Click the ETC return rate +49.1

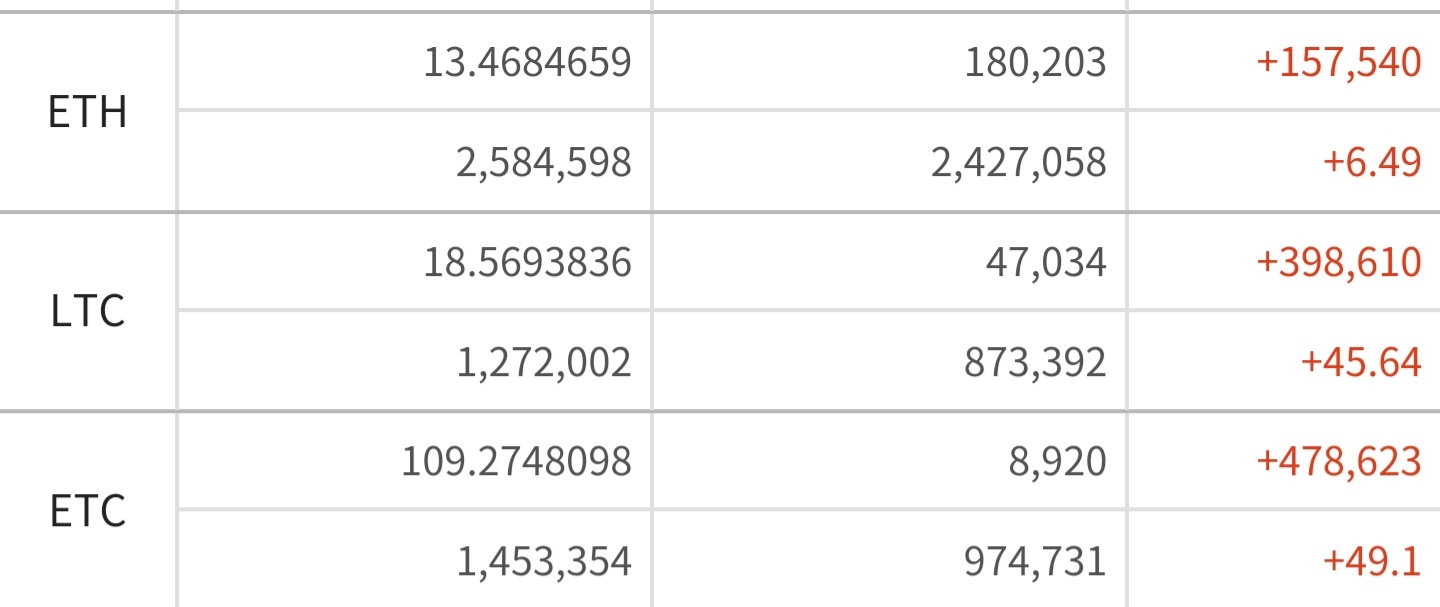(x=1372, y=562)
